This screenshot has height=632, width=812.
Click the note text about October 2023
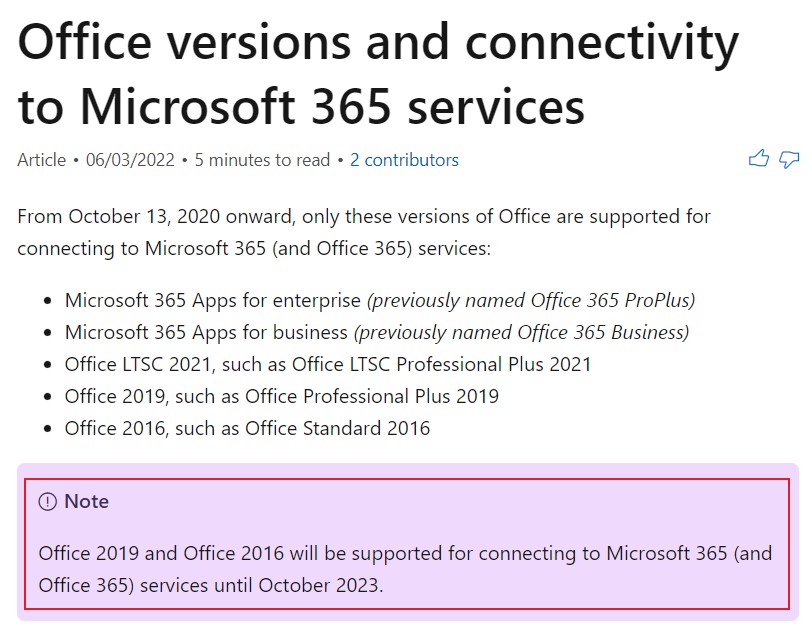click(405, 569)
